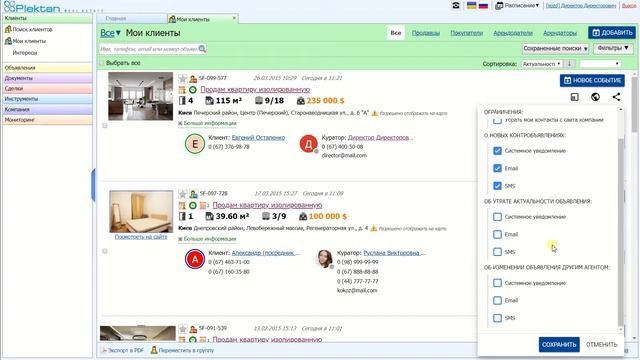Open the Расписание dropdown
The image size is (640, 360).
[517, 5]
